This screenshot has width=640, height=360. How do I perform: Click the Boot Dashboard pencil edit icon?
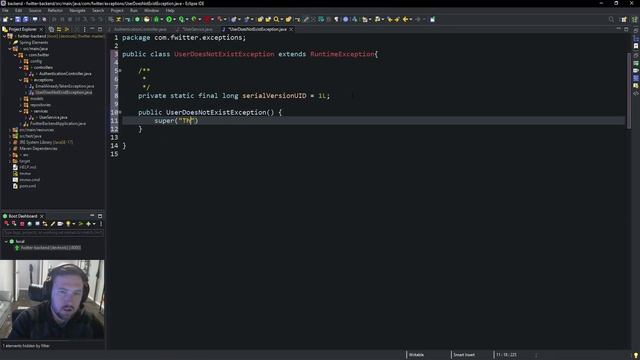(53, 224)
